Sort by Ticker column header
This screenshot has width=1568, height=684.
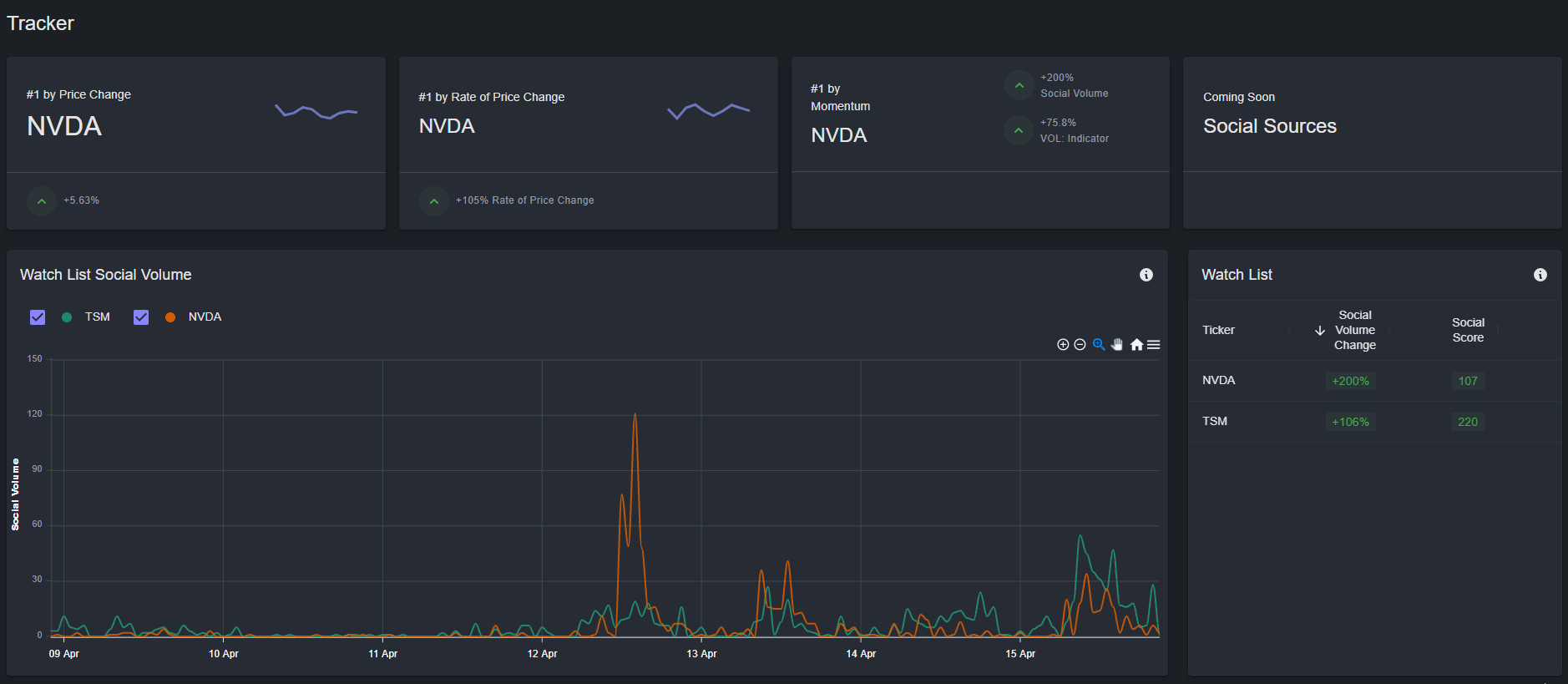(1218, 330)
